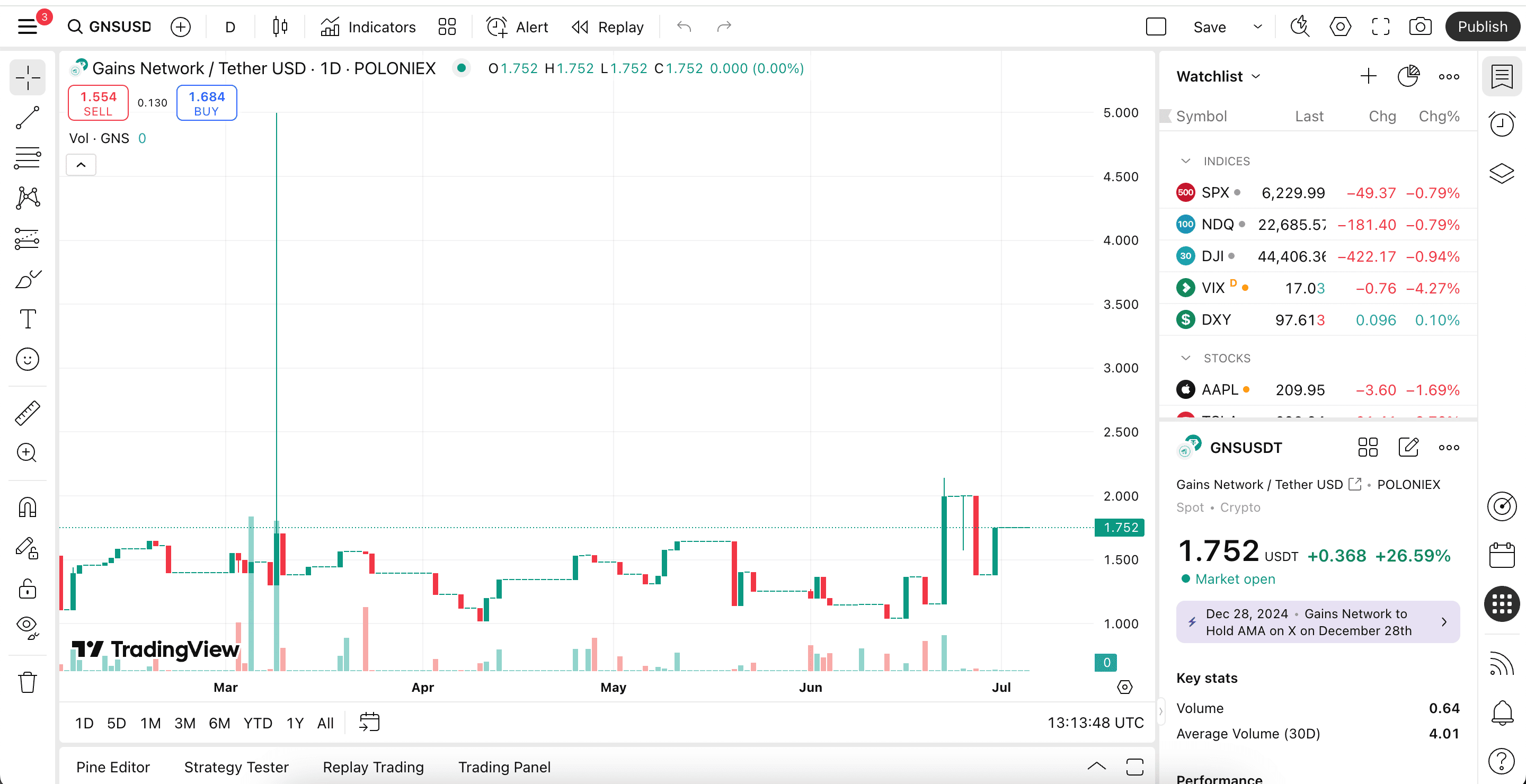Remove objects with trash icon
The height and width of the screenshot is (784, 1526).
tap(27, 682)
